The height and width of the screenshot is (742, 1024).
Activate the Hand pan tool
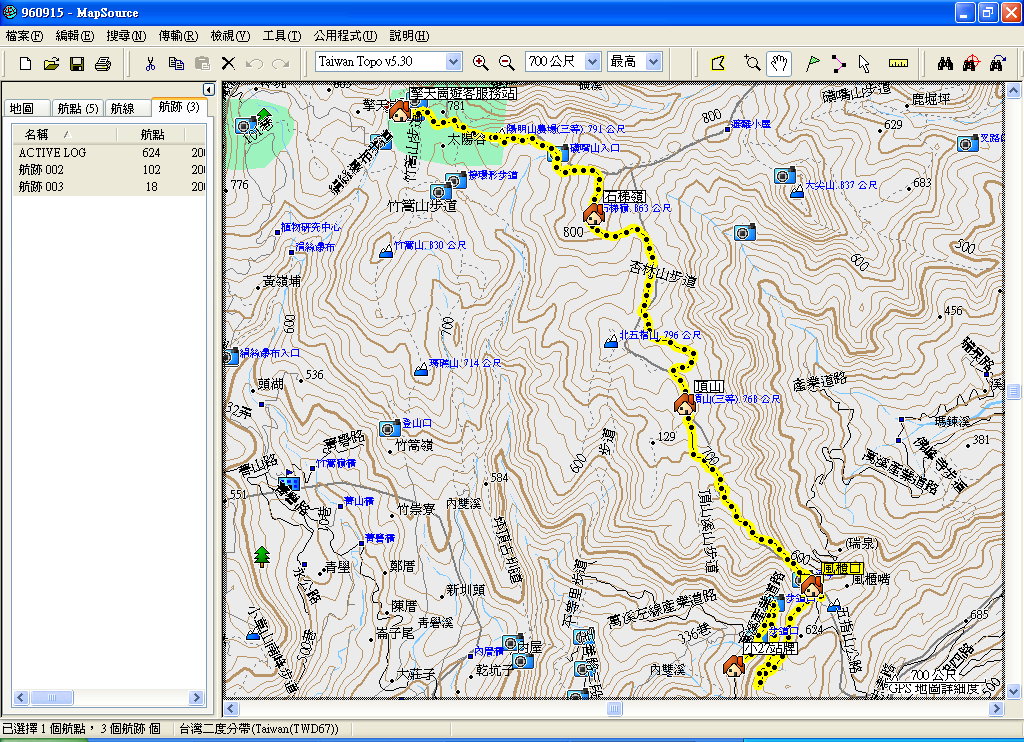click(779, 63)
